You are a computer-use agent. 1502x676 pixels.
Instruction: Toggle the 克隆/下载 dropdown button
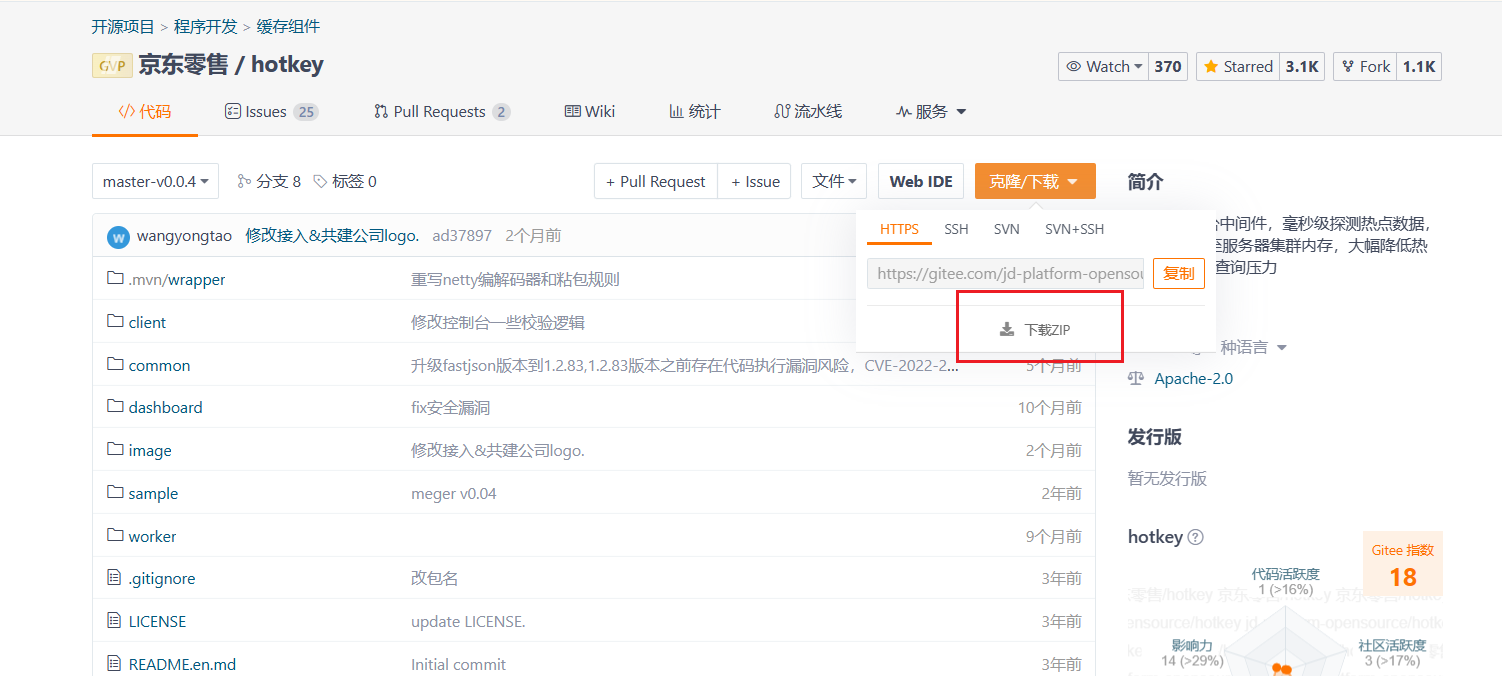click(x=1035, y=181)
